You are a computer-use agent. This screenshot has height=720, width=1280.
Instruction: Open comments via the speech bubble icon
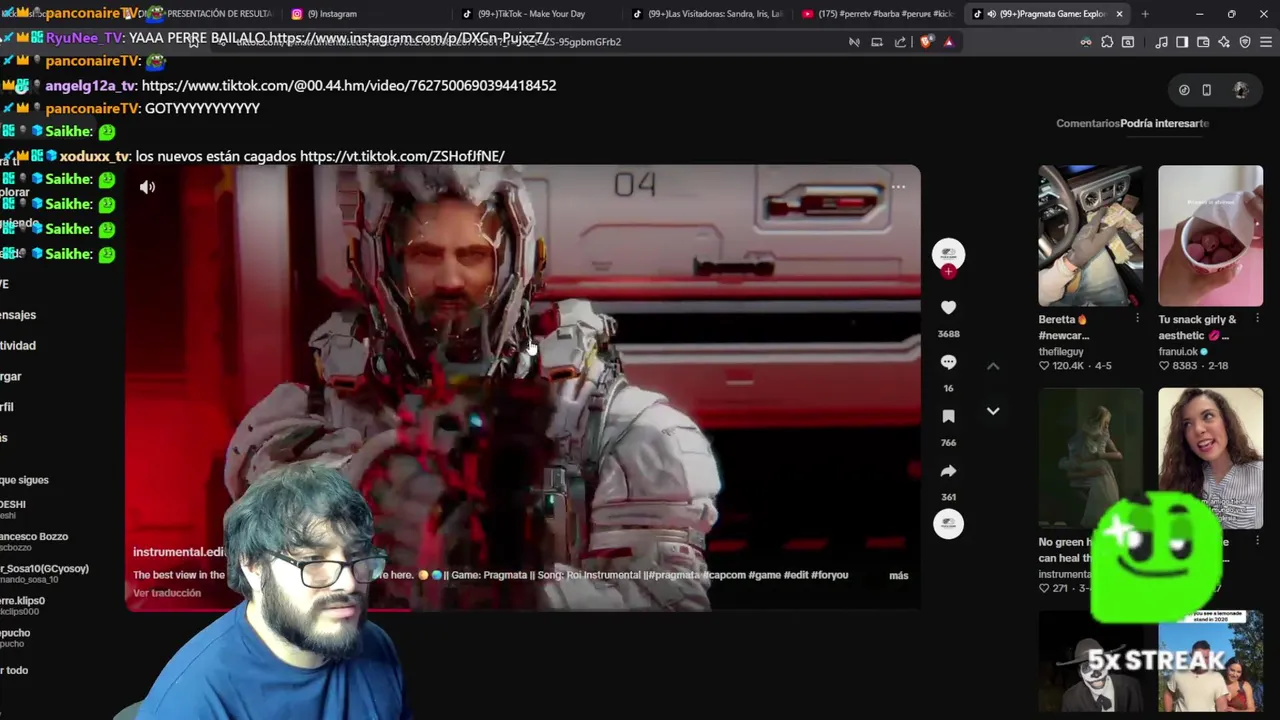(948, 362)
